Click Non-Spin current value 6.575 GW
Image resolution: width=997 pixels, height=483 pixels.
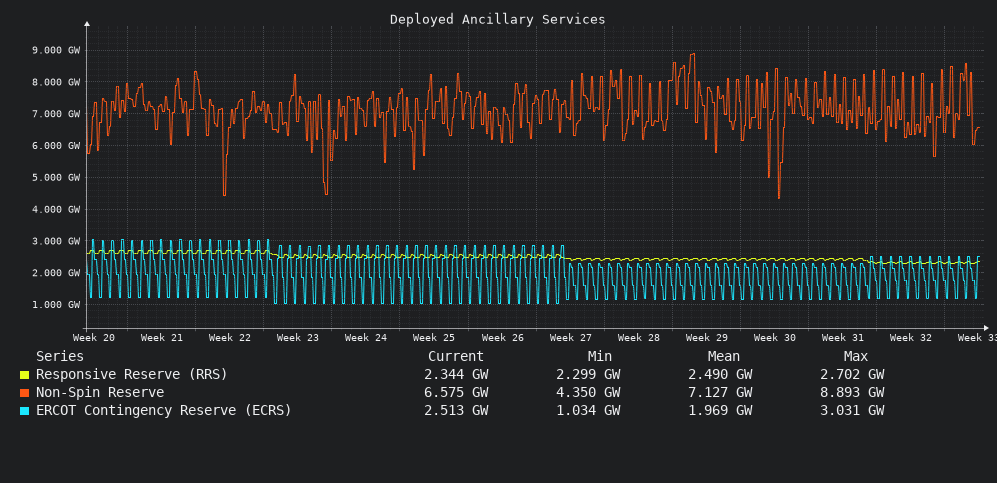tap(456, 393)
